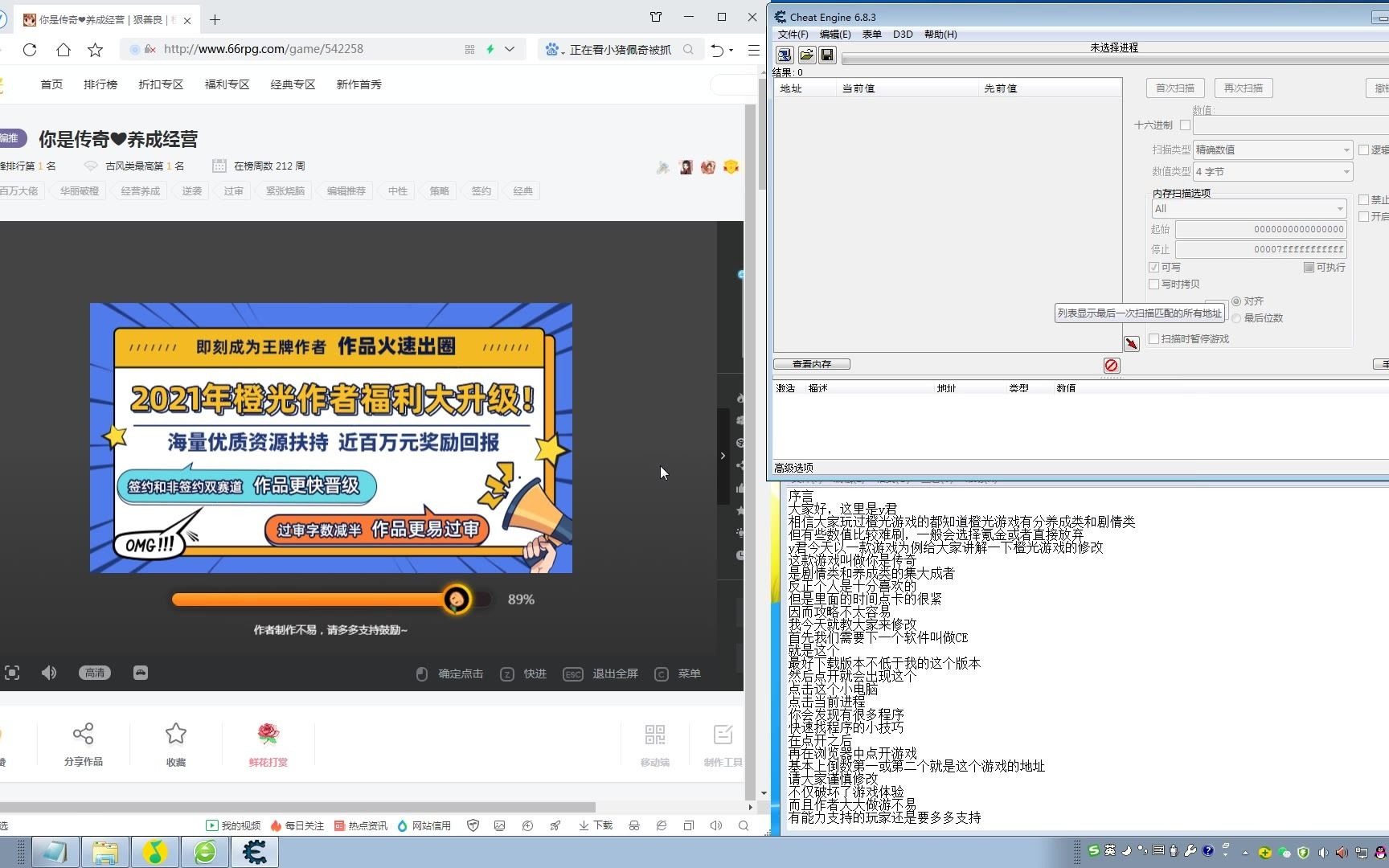Click the red arrow add-address icon
The image size is (1389, 868).
1131,344
